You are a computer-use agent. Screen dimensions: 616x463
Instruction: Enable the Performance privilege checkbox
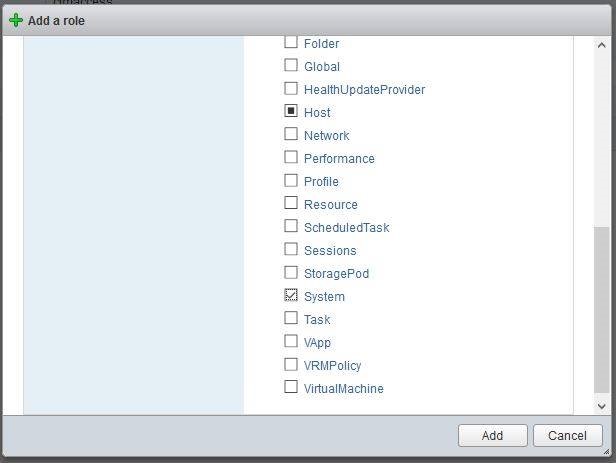tap(291, 158)
